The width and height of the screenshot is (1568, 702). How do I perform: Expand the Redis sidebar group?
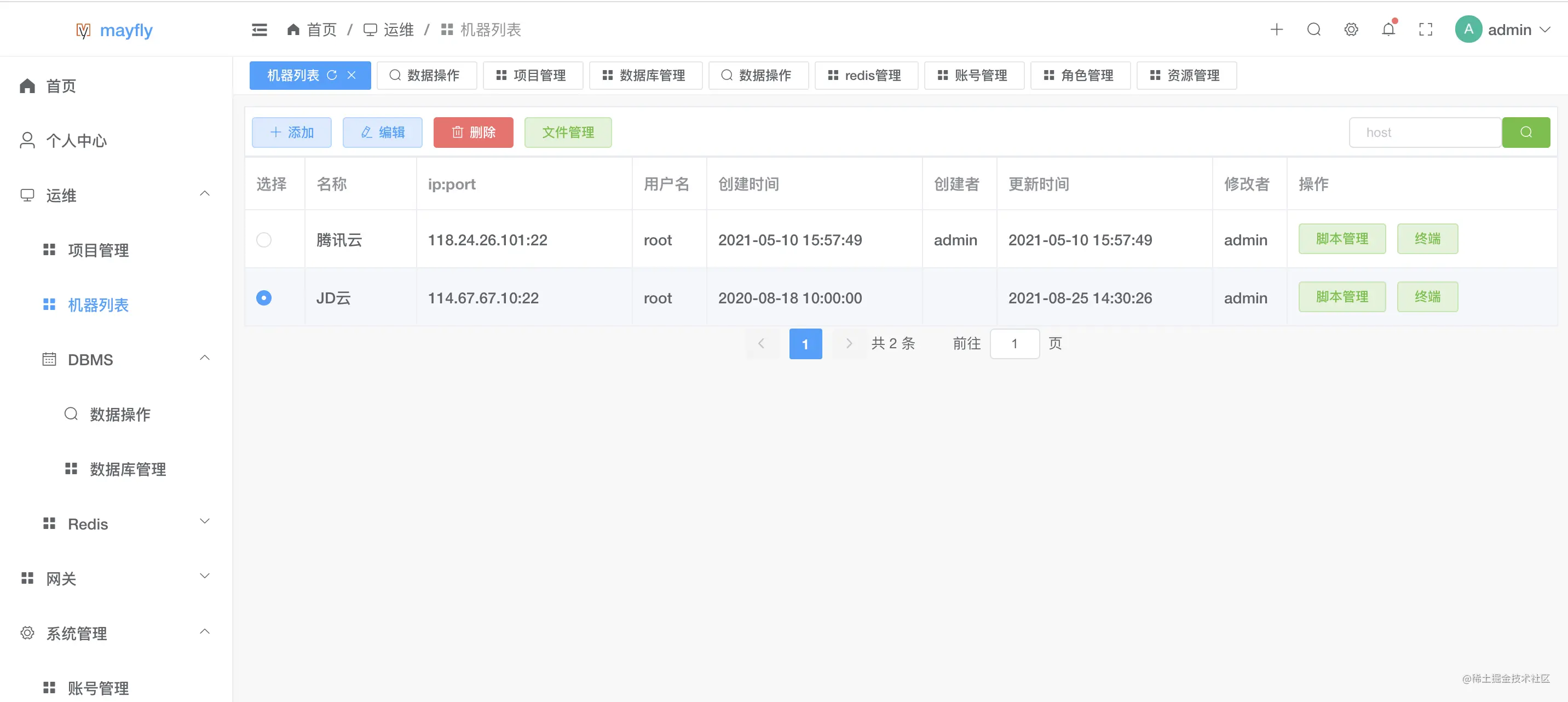coord(205,522)
